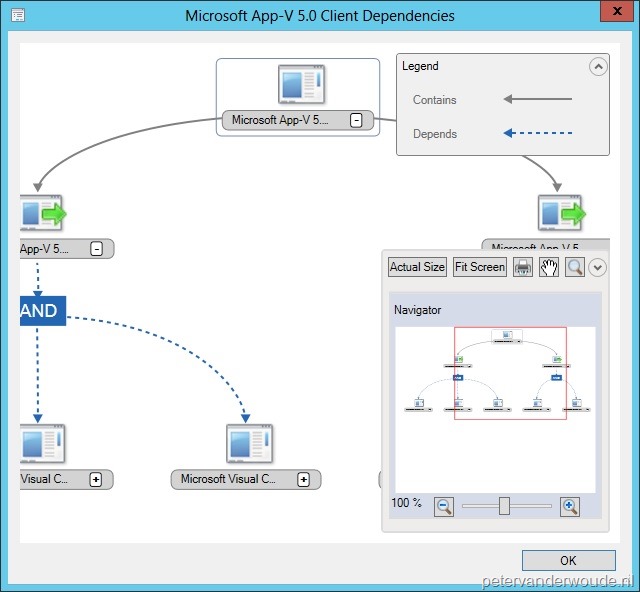Click the print icon in navigator toolbar
Viewport: 640px width, 592px height.
523,267
